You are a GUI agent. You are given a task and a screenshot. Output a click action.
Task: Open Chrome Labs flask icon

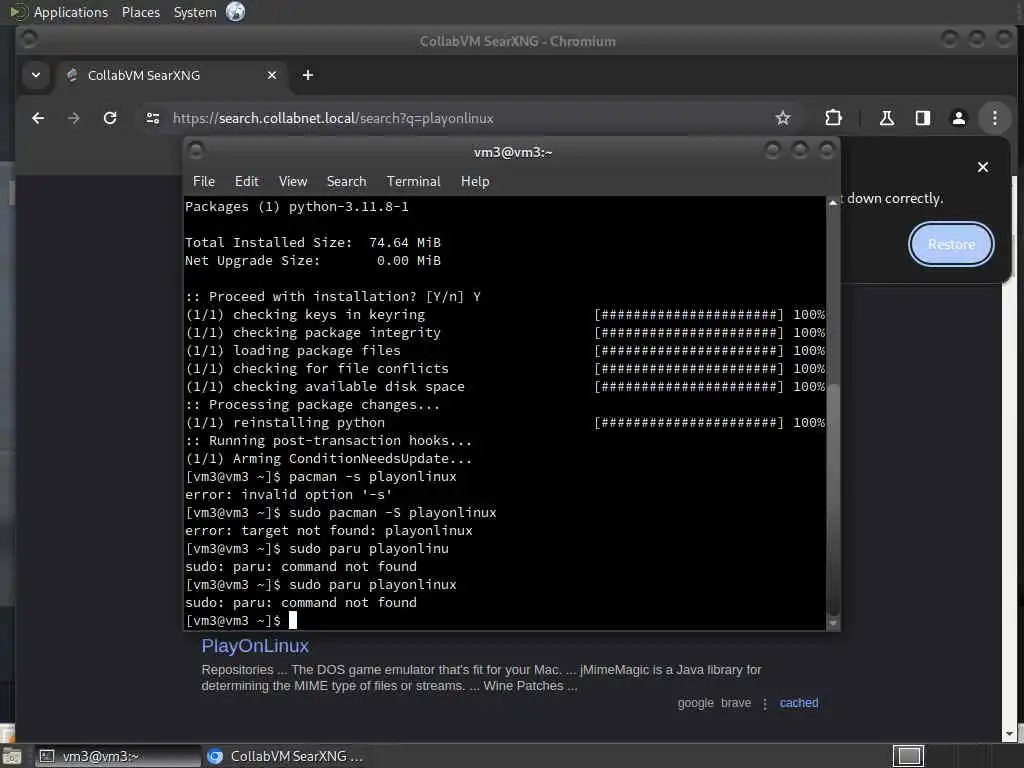(886, 118)
